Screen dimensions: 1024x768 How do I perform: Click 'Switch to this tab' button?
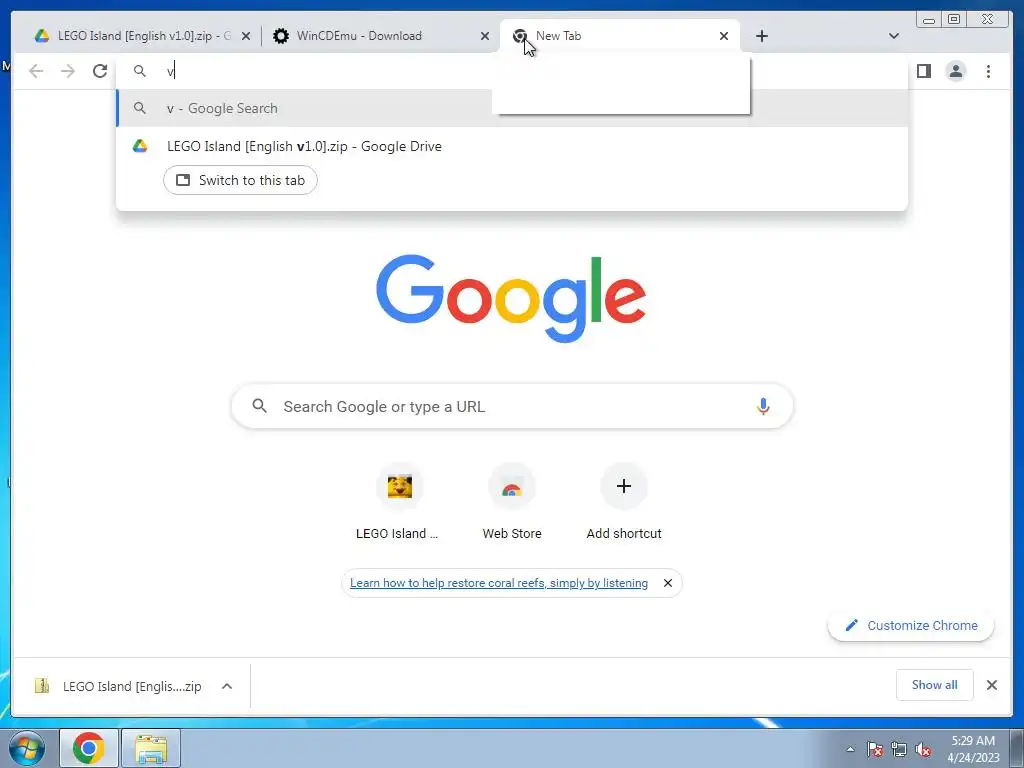click(240, 180)
